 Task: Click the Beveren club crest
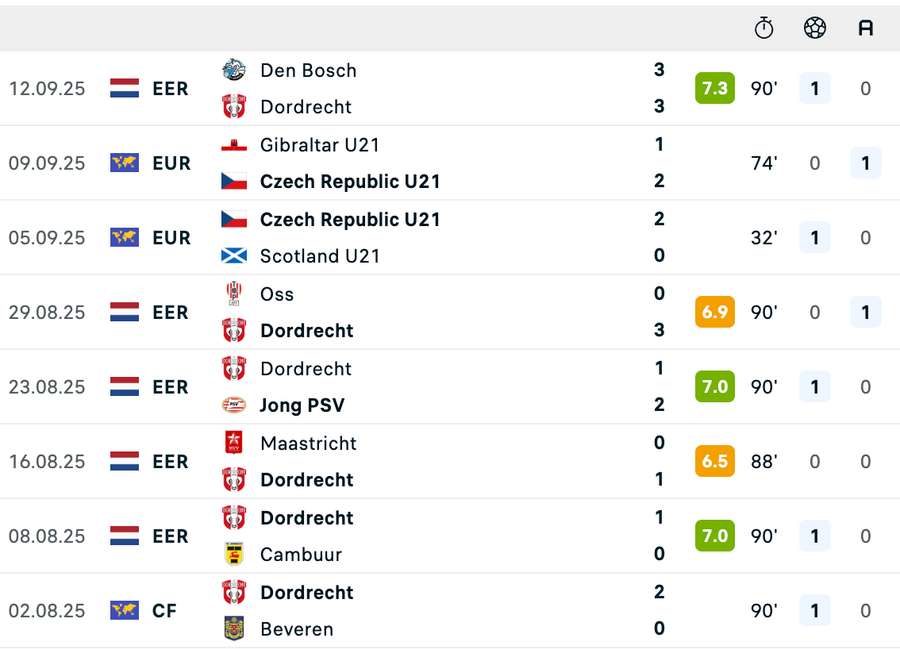[234, 628]
